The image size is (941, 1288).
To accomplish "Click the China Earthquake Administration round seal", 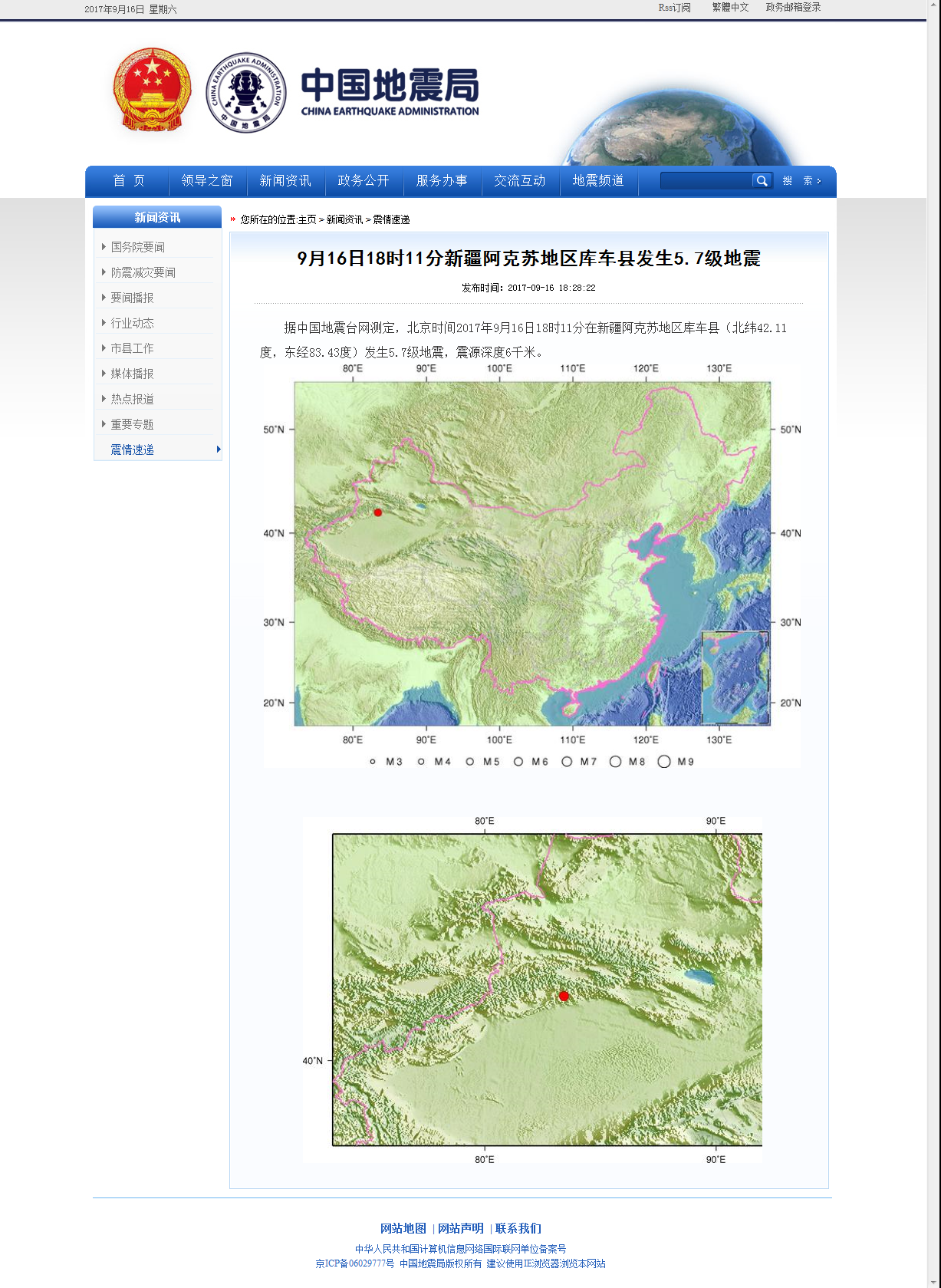I will (246, 93).
